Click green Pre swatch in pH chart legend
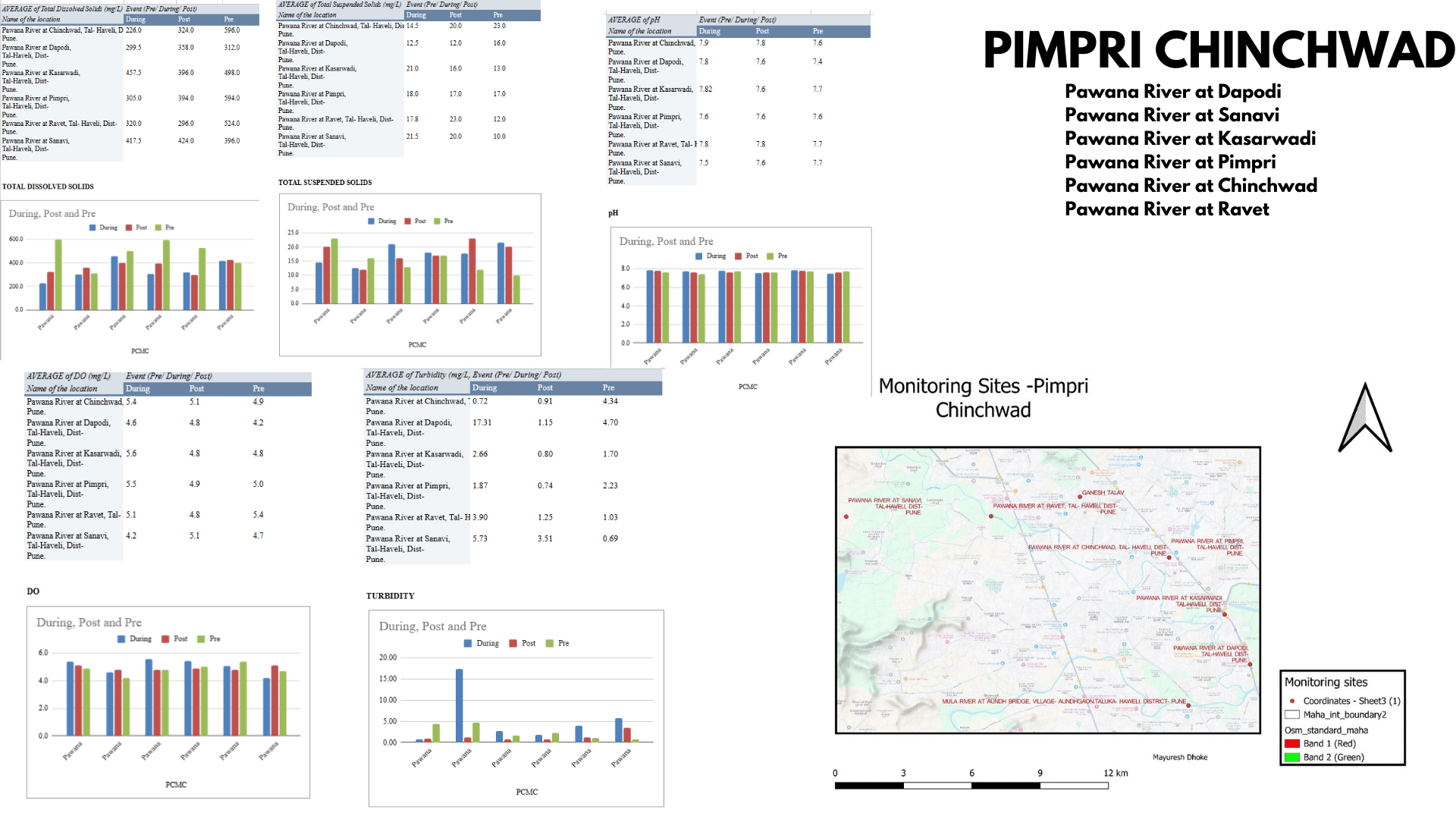 tap(770, 256)
